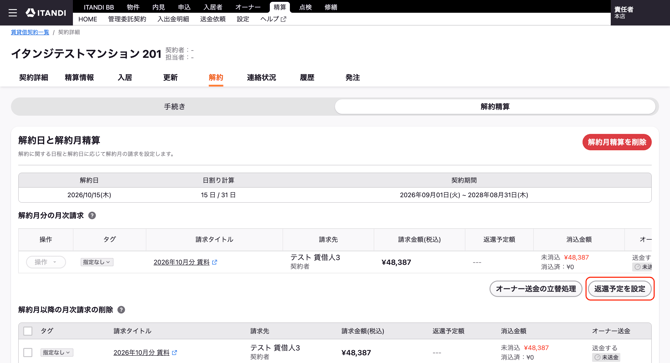Viewport: 670px width, 363px height.
Task: Open 物件 top menu
Action: coord(133,7)
